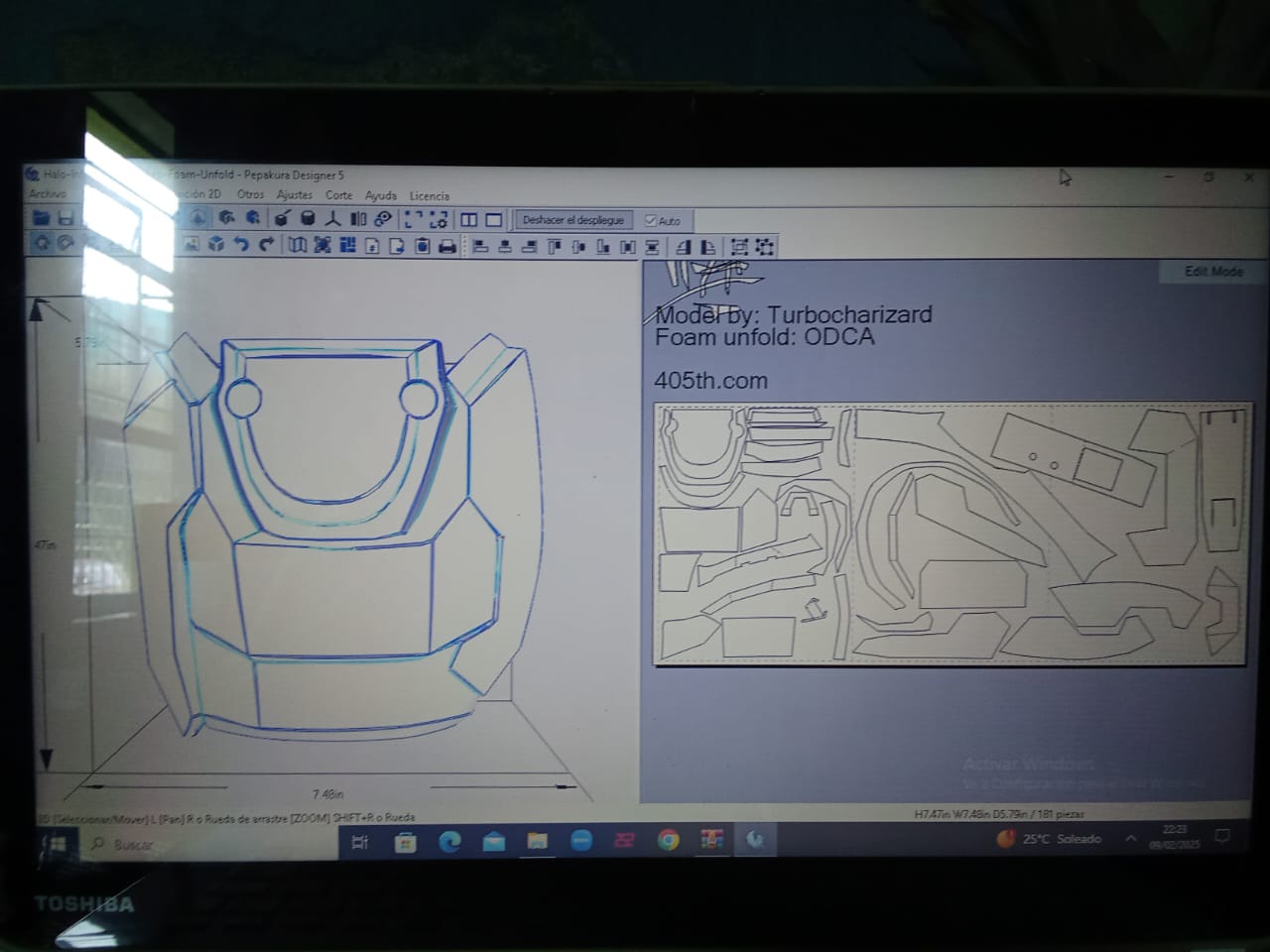Click the clipboard paste icon
The image size is (1270, 952).
point(423,246)
